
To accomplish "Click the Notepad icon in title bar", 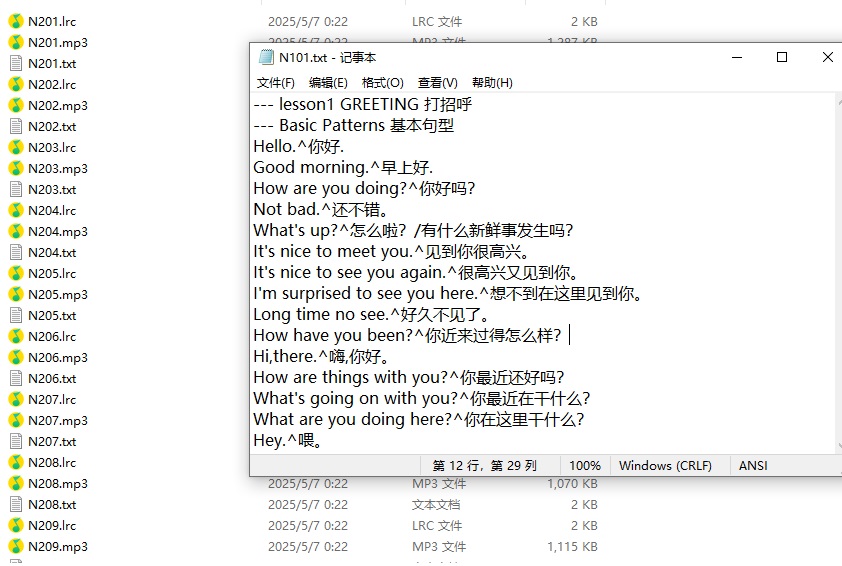I will click(x=266, y=58).
